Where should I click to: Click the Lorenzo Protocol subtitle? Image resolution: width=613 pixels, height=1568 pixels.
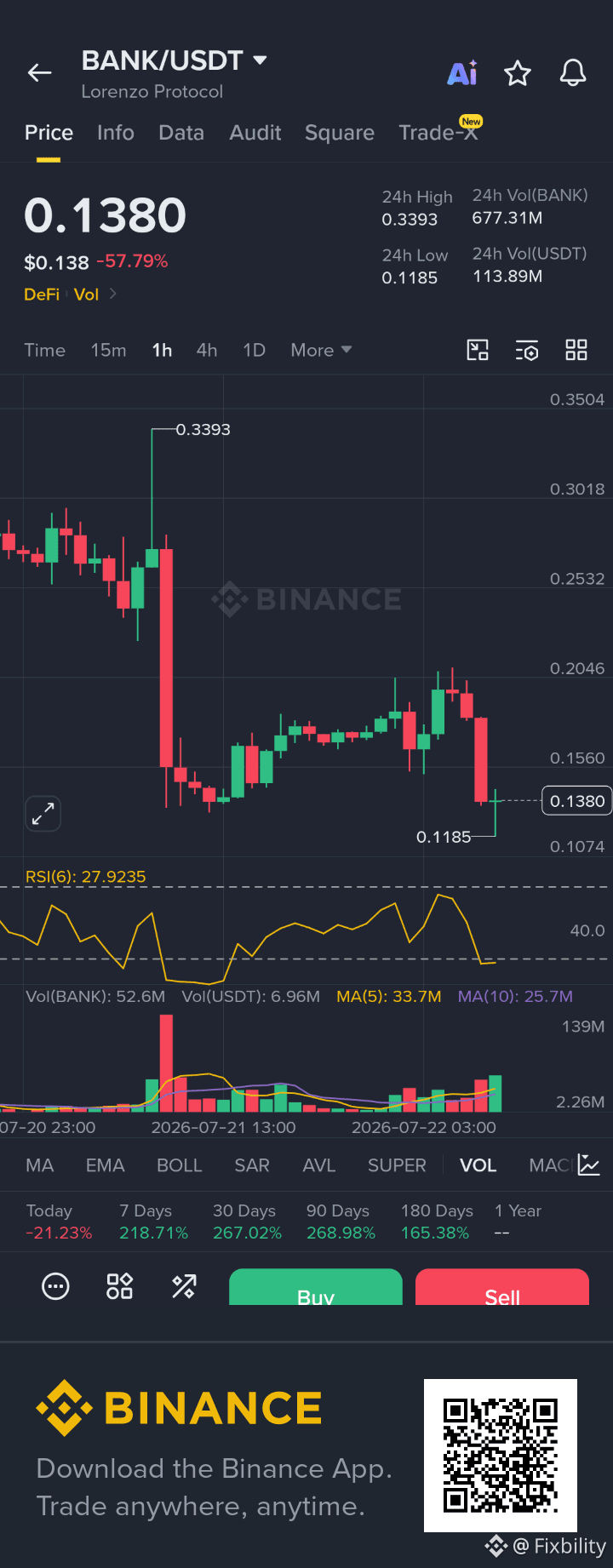coord(152,91)
